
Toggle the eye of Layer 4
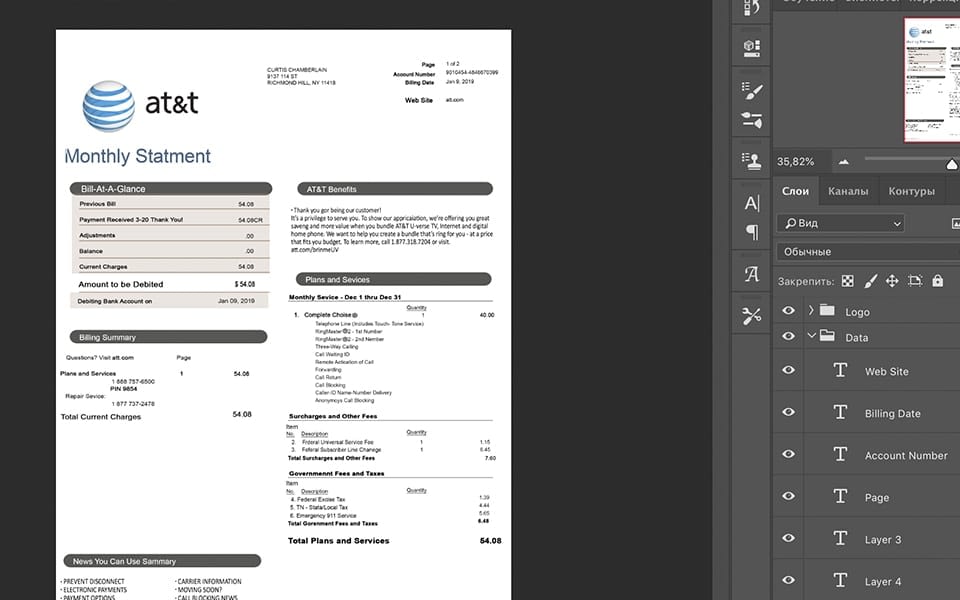point(789,580)
